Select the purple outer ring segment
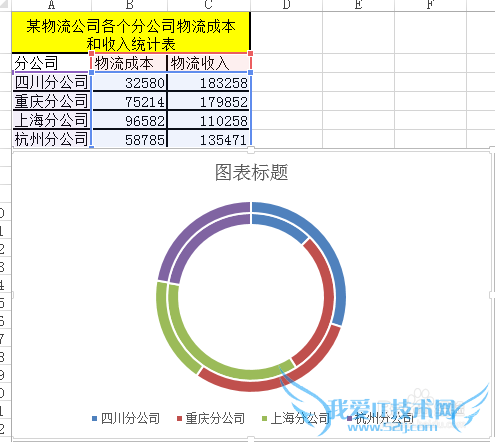The width and height of the screenshot is (495, 442). point(190,230)
